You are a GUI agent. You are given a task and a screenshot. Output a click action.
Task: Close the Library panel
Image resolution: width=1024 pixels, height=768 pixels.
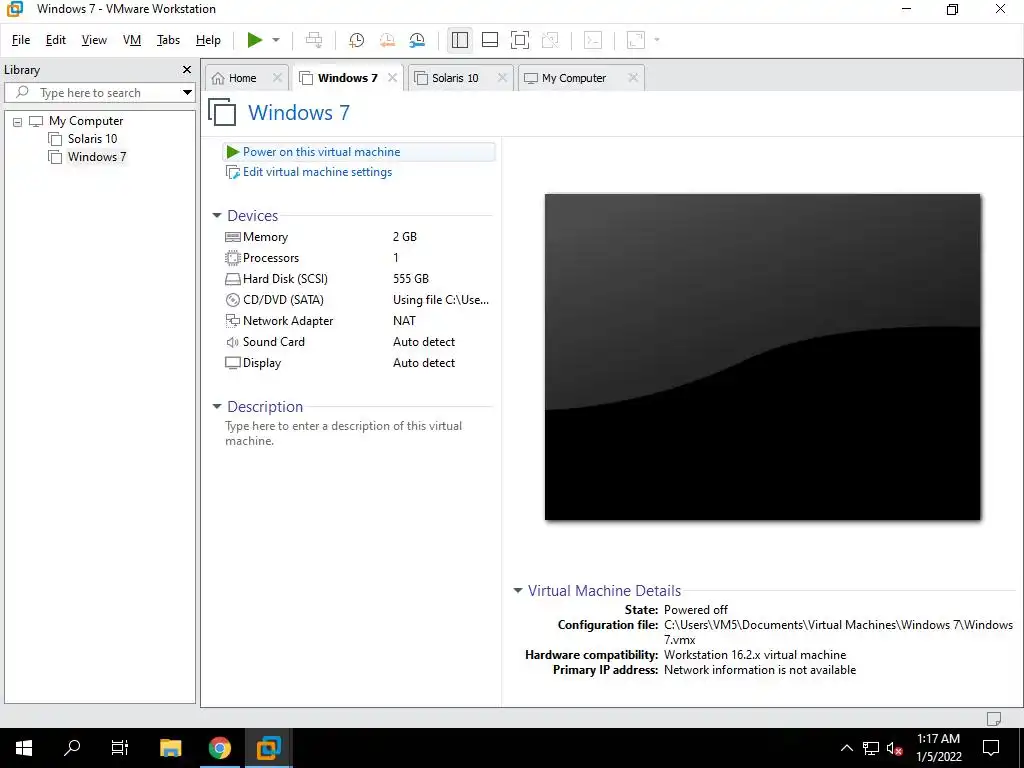(x=187, y=69)
